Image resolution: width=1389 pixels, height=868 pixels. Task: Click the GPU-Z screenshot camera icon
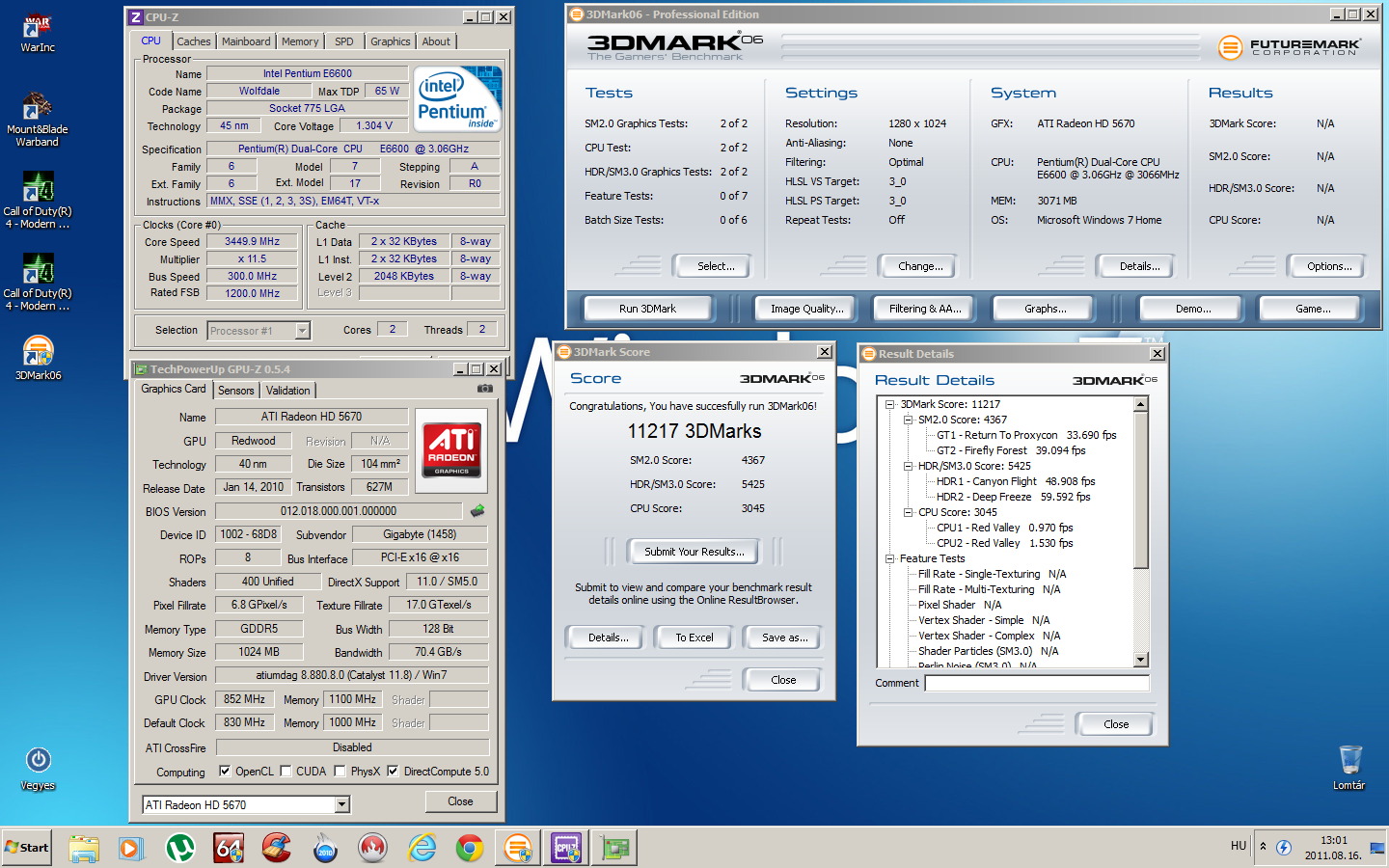tap(485, 389)
